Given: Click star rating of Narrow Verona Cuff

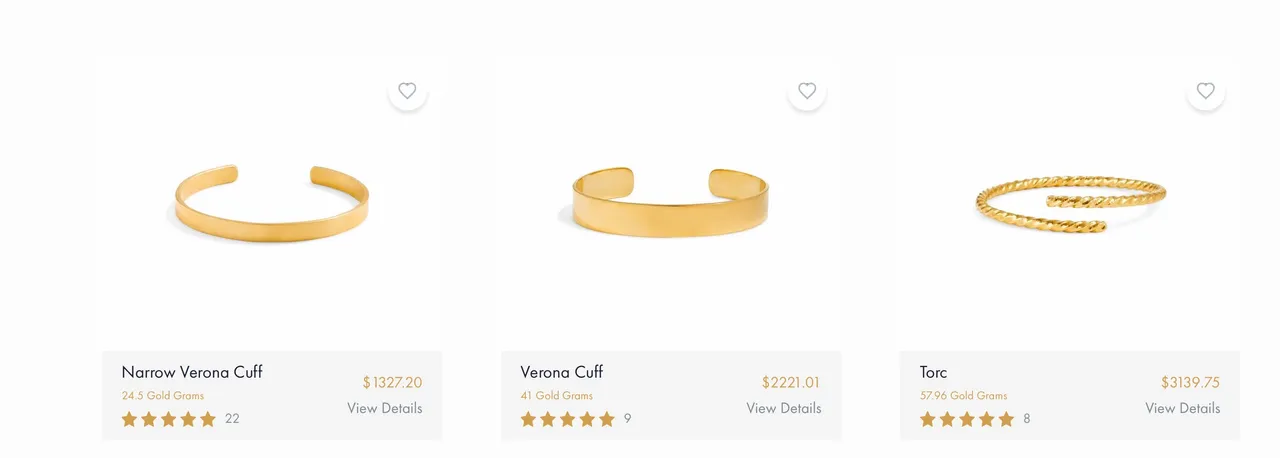Looking at the screenshot, I should (169, 419).
